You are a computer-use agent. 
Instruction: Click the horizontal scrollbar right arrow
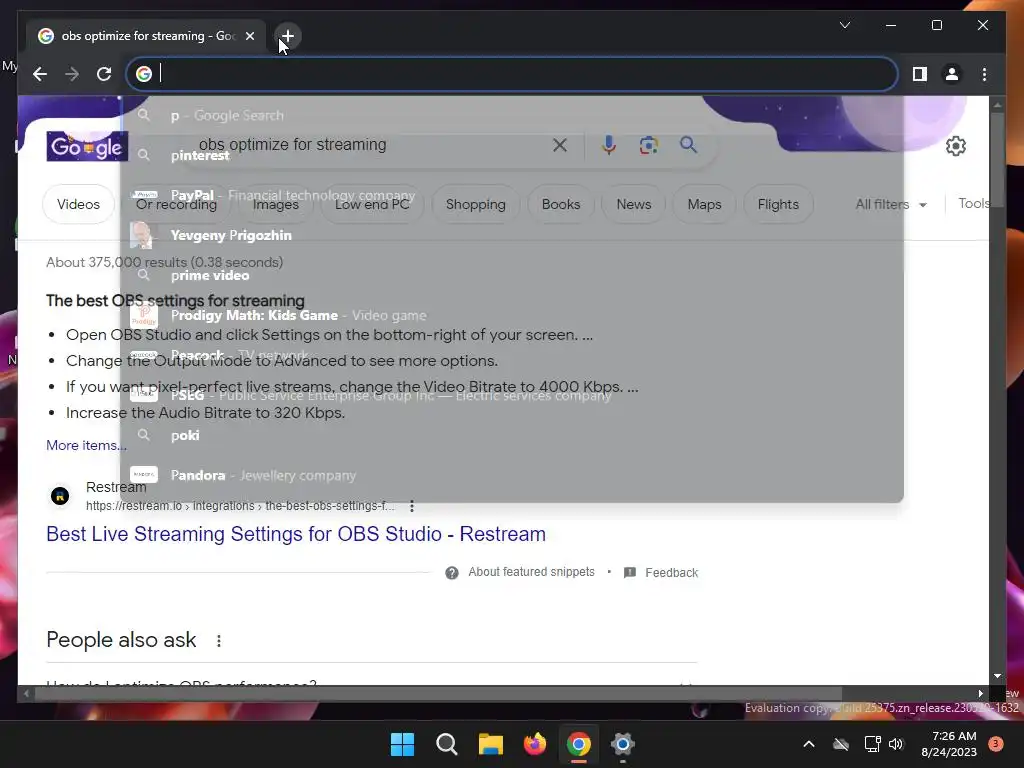pyautogui.click(x=980, y=694)
